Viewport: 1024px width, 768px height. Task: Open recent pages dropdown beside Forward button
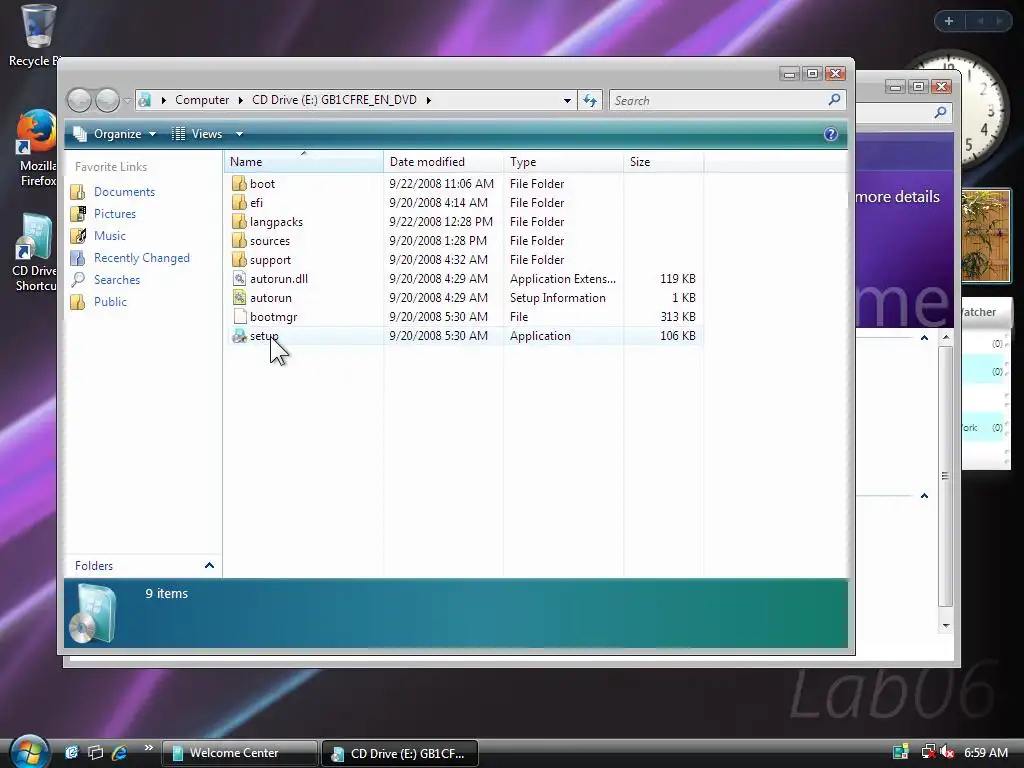click(127, 100)
